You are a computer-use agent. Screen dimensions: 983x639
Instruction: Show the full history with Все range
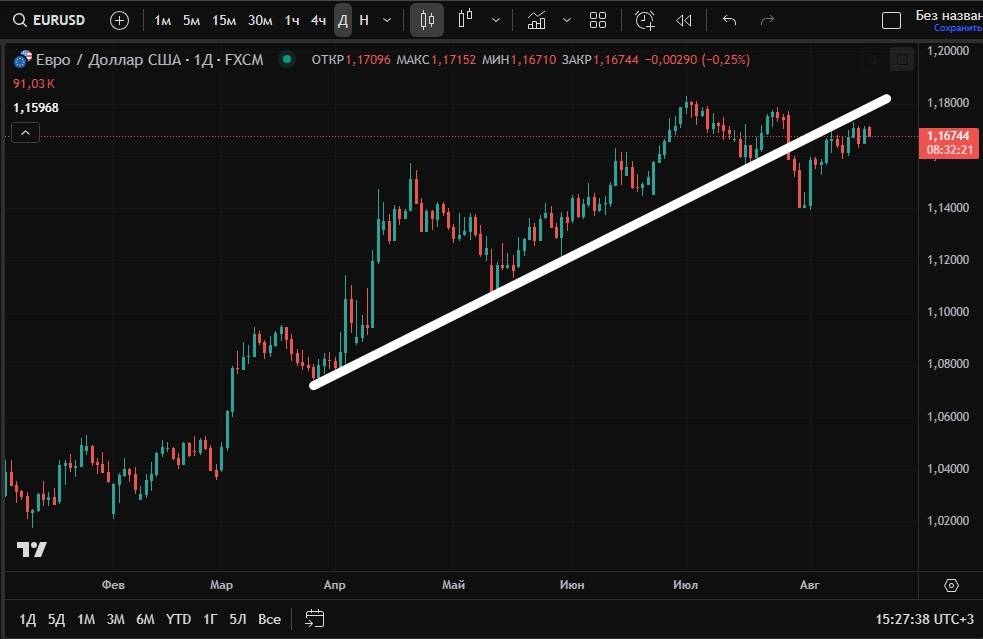269,619
